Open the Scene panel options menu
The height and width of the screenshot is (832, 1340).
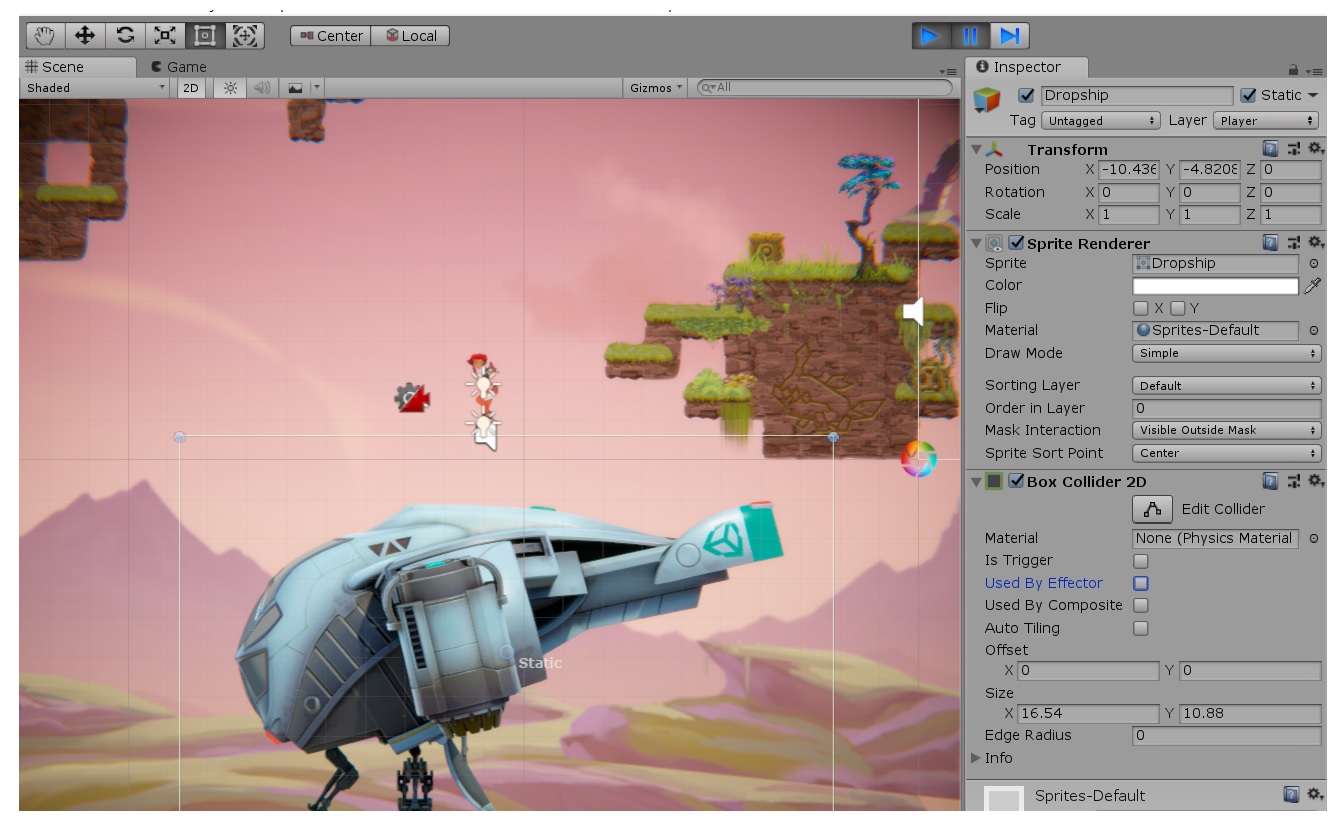948,71
